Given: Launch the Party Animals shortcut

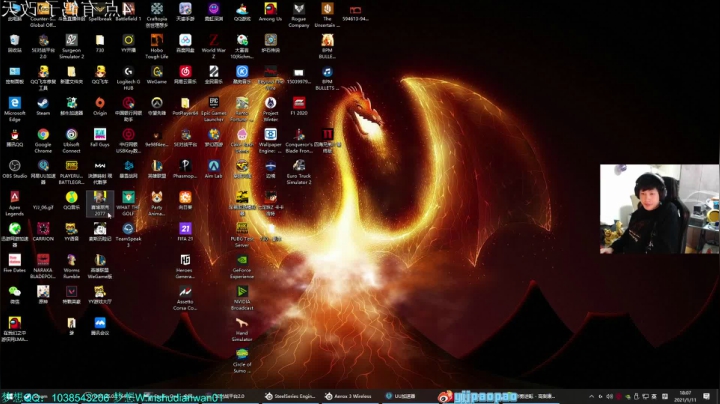Looking at the screenshot, I should click(x=157, y=203).
